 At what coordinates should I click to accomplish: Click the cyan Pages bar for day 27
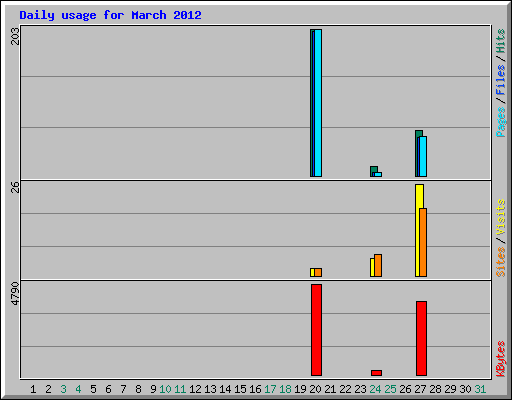tap(423, 156)
